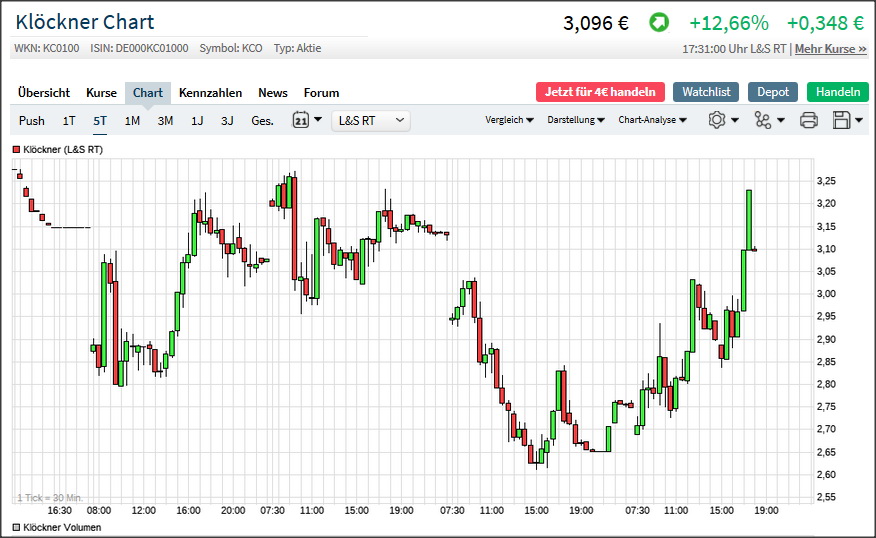
Task: Click red Klöckner (L&S RT) legend swatch
Action: tap(16, 150)
